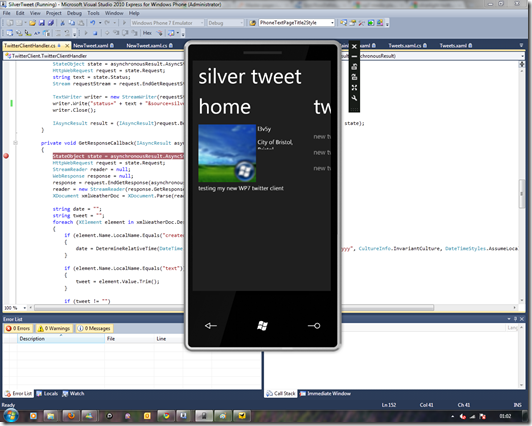This screenshot has height=426, width=532.
Task: Click the Firefox taskbar icon
Action: pos(71,415)
